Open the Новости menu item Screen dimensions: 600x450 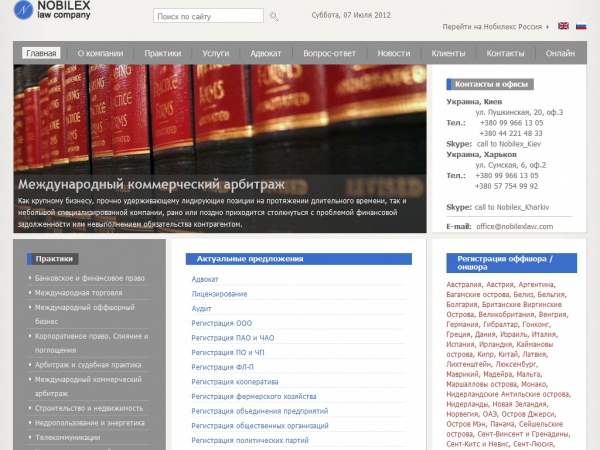pos(394,53)
